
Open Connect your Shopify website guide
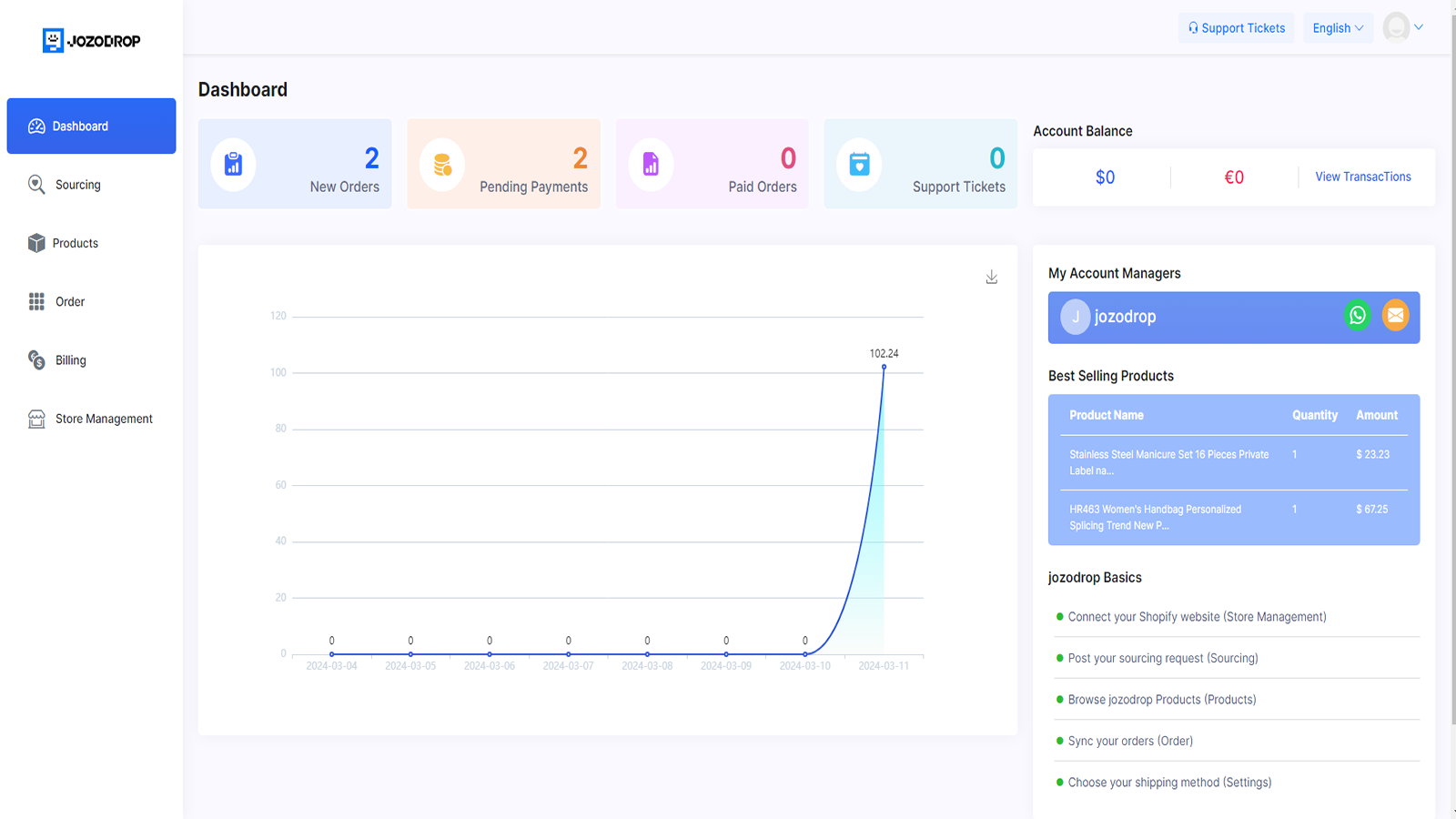click(1197, 617)
